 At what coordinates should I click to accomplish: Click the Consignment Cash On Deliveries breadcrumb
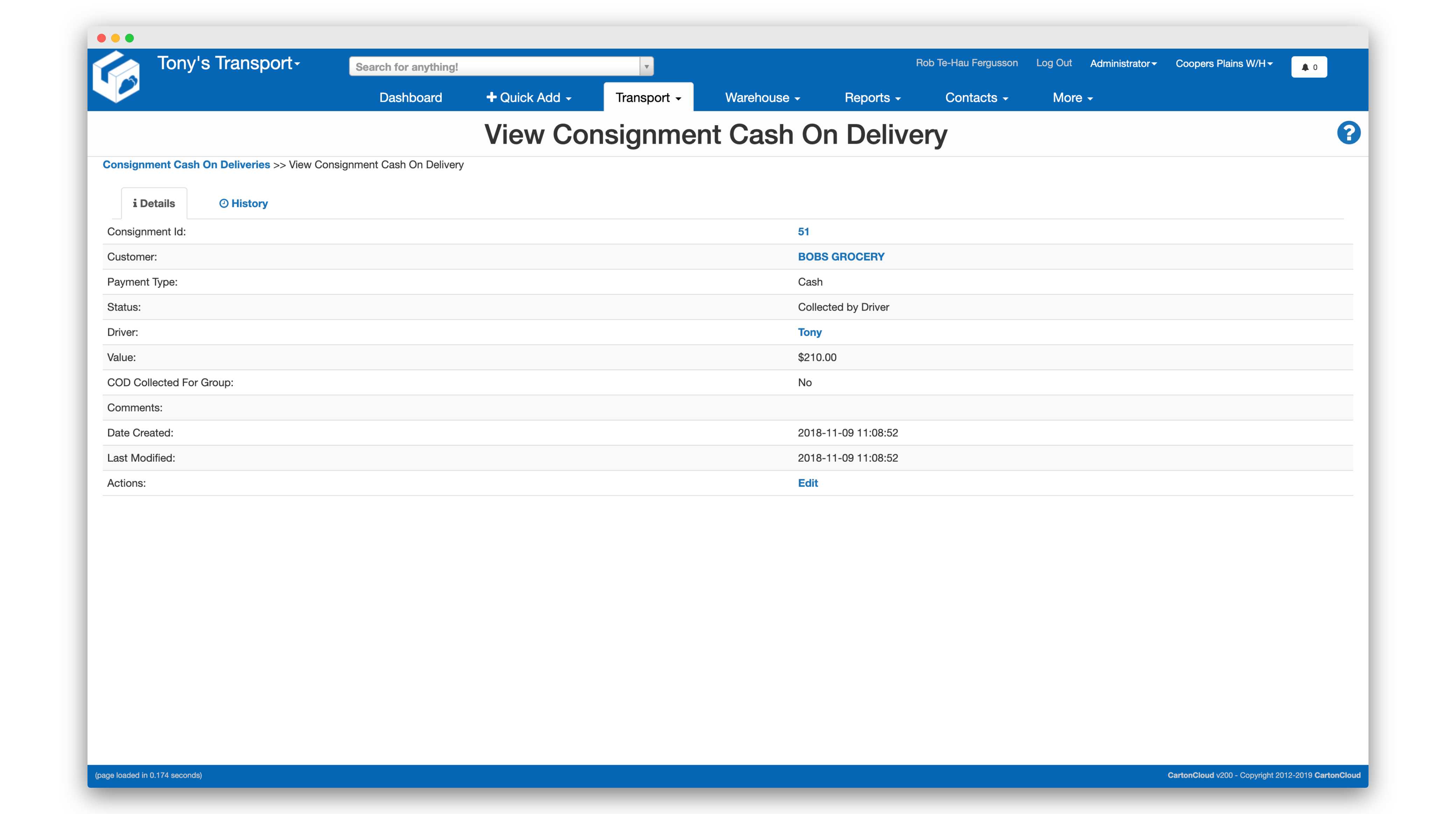[x=187, y=164]
